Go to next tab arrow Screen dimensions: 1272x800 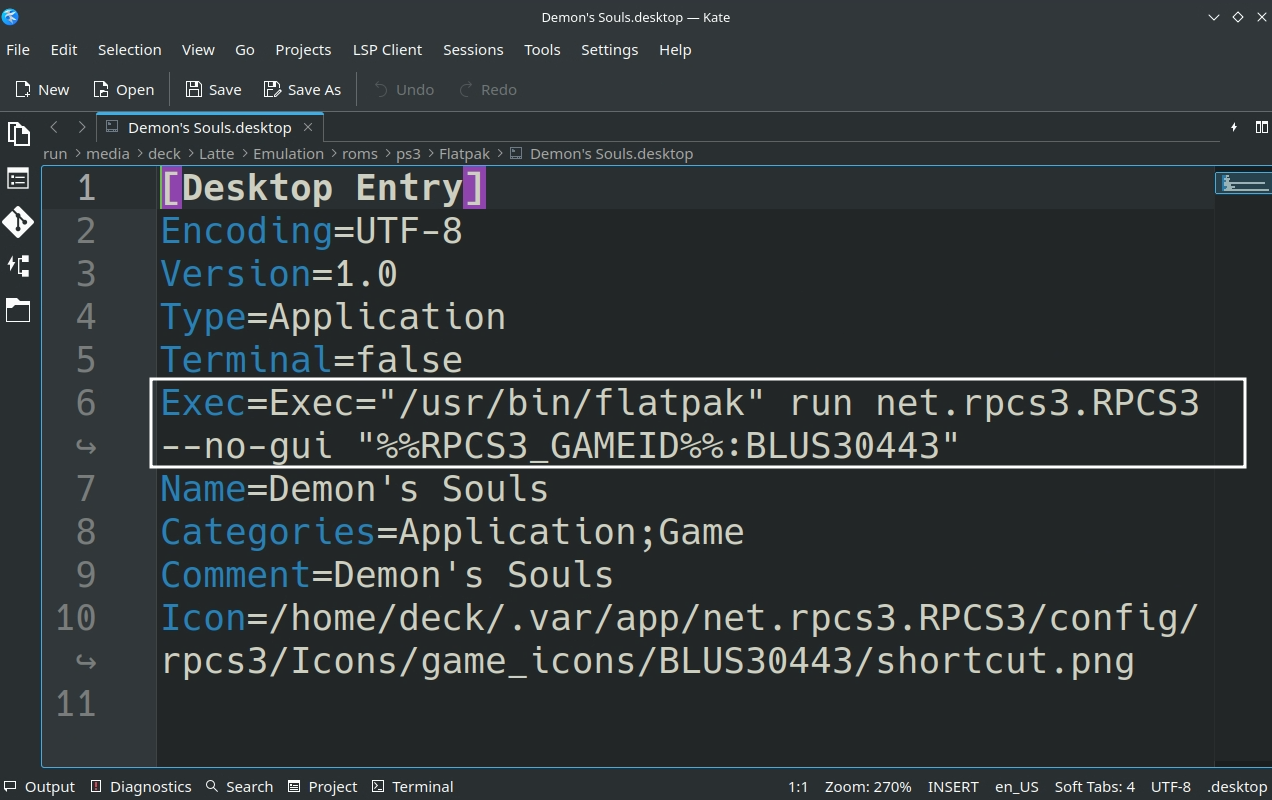point(82,127)
